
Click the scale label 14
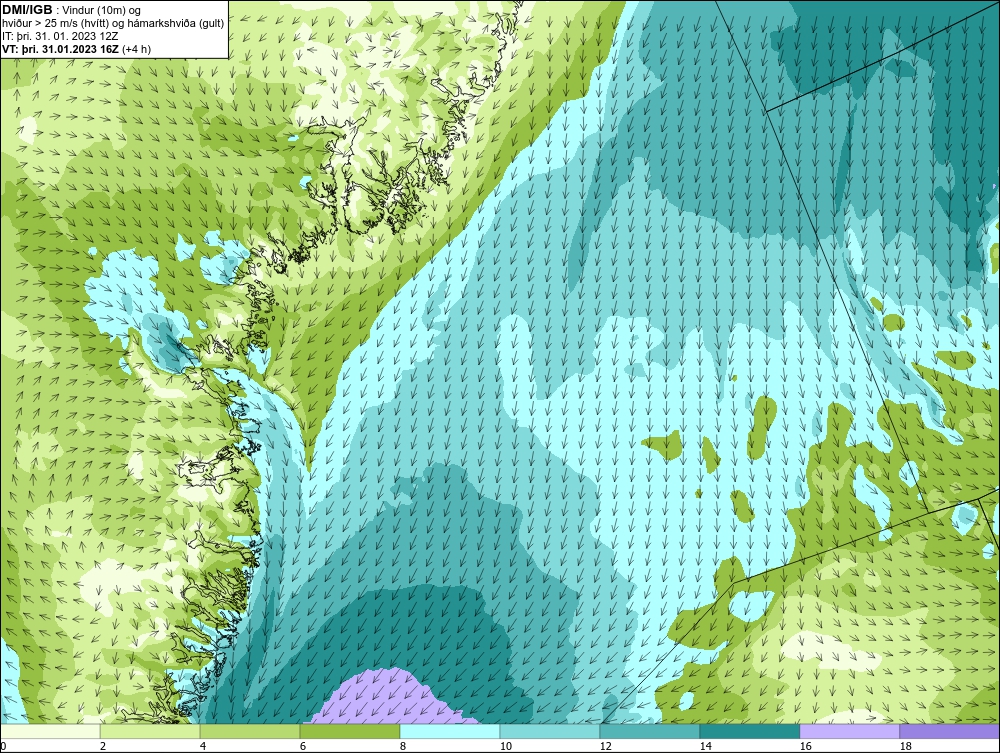tap(705, 746)
